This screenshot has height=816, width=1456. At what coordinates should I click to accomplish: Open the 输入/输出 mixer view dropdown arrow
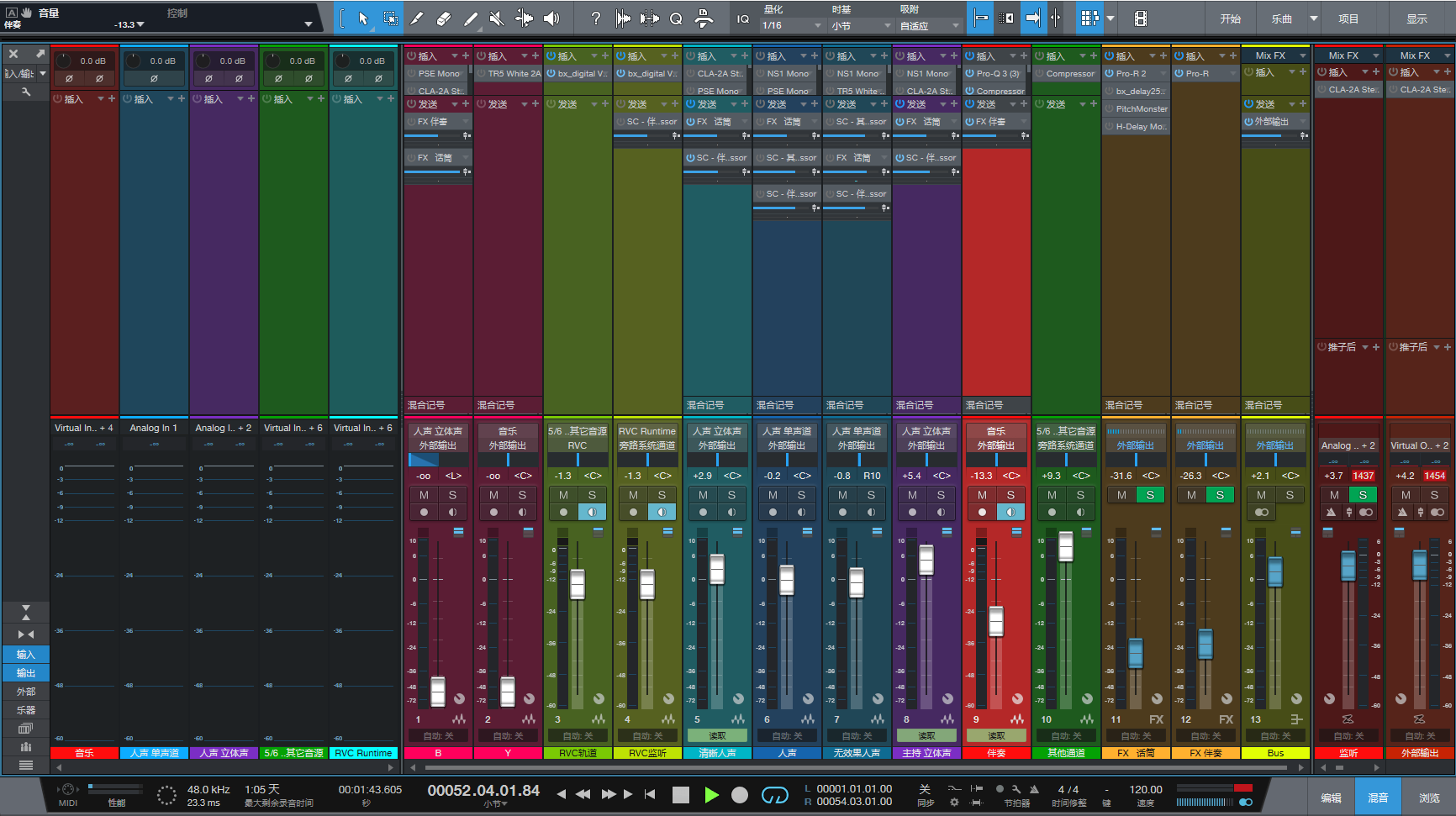click(x=42, y=74)
